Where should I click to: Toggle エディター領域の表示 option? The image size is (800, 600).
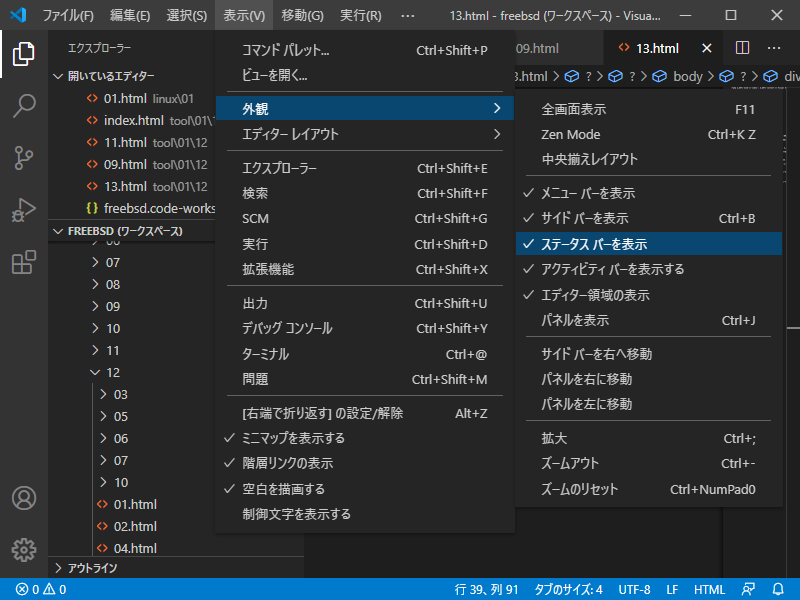(648, 295)
